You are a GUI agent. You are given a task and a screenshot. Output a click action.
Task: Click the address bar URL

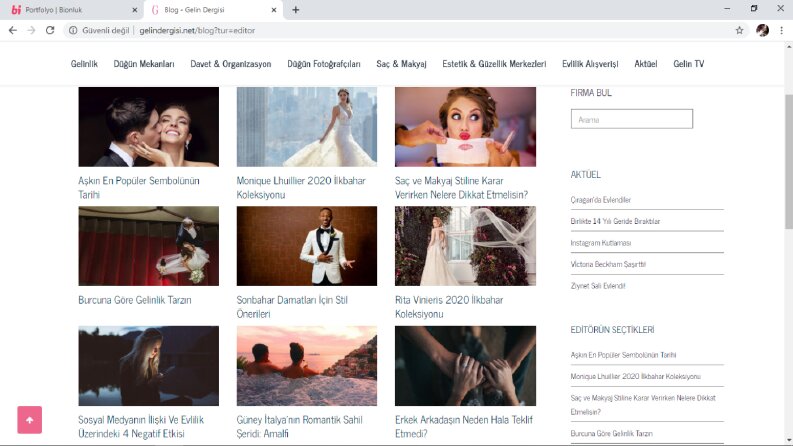tap(197, 30)
